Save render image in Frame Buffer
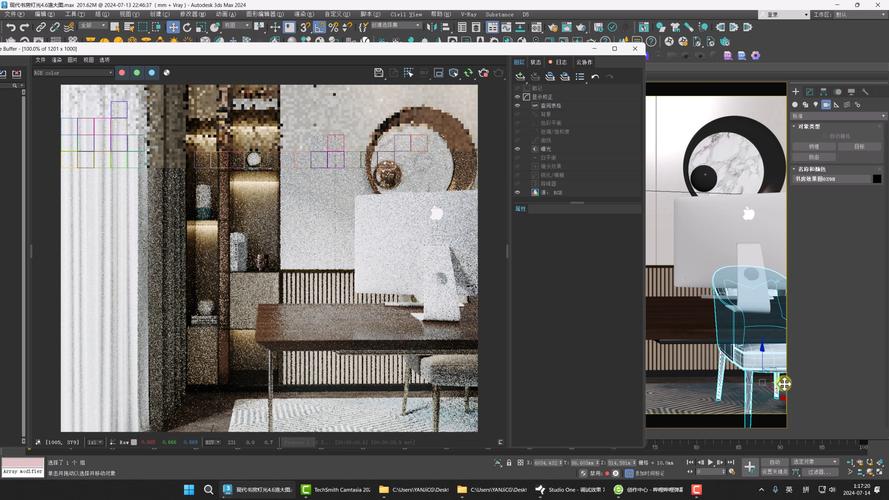 click(379, 73)
